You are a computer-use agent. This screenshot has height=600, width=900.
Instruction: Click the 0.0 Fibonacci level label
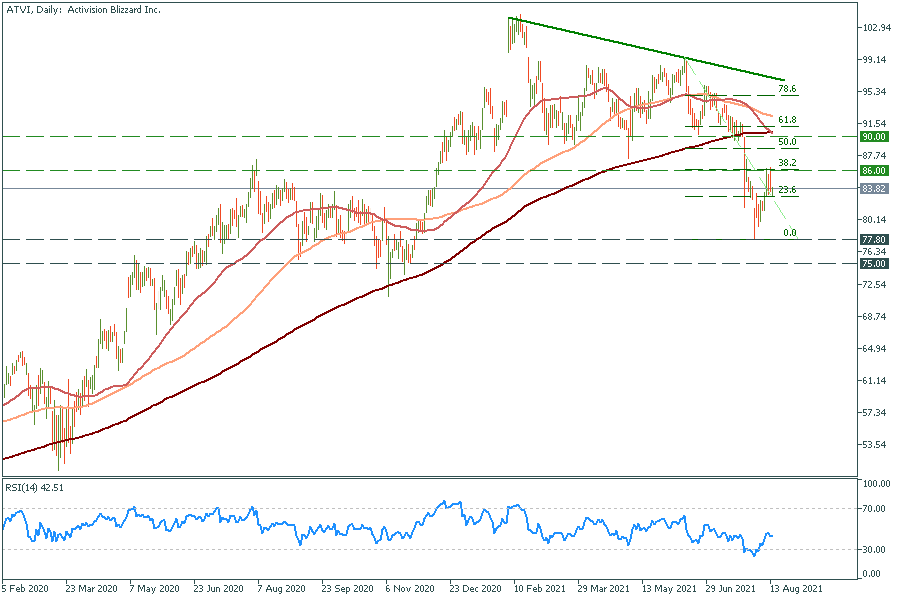click(789, 233)
